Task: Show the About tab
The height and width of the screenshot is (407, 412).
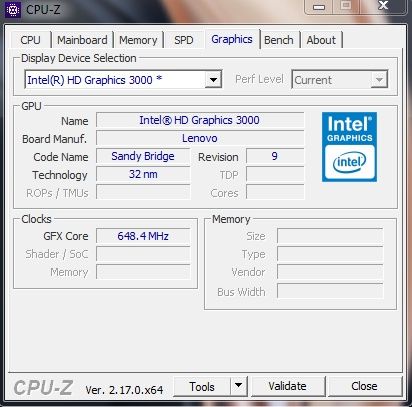Action: click(321, 40)
